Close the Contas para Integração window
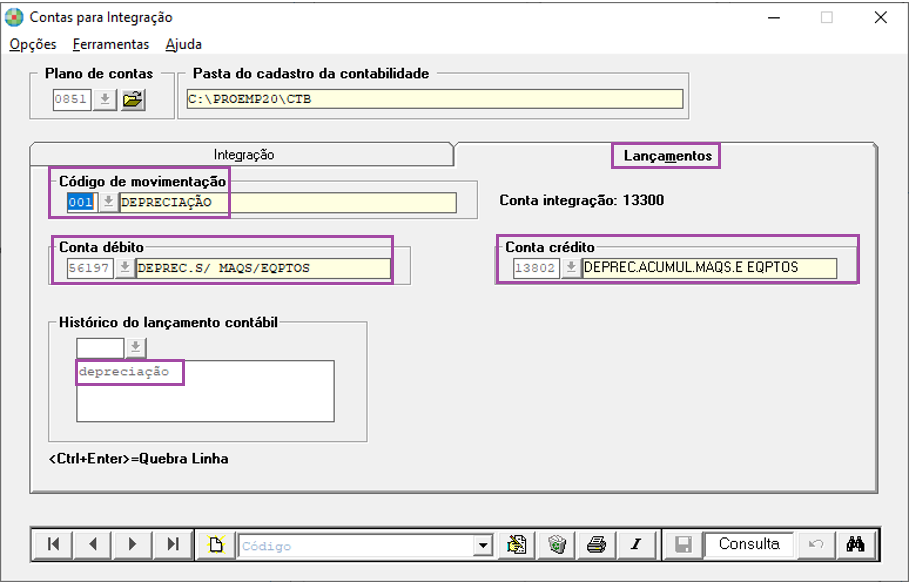Screen dimensions: 911x582 tap(881, 17)
